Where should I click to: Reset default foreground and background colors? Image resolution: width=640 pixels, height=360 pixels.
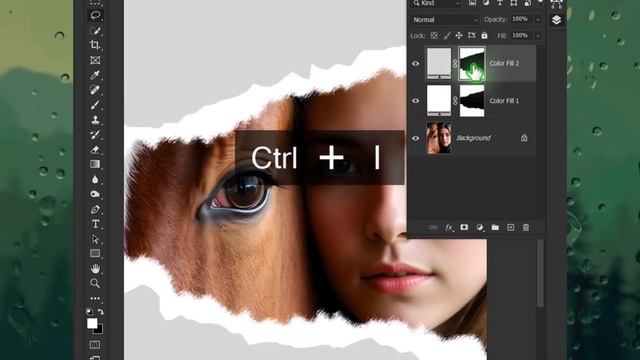pyautogui.click(x=90, y=312)
